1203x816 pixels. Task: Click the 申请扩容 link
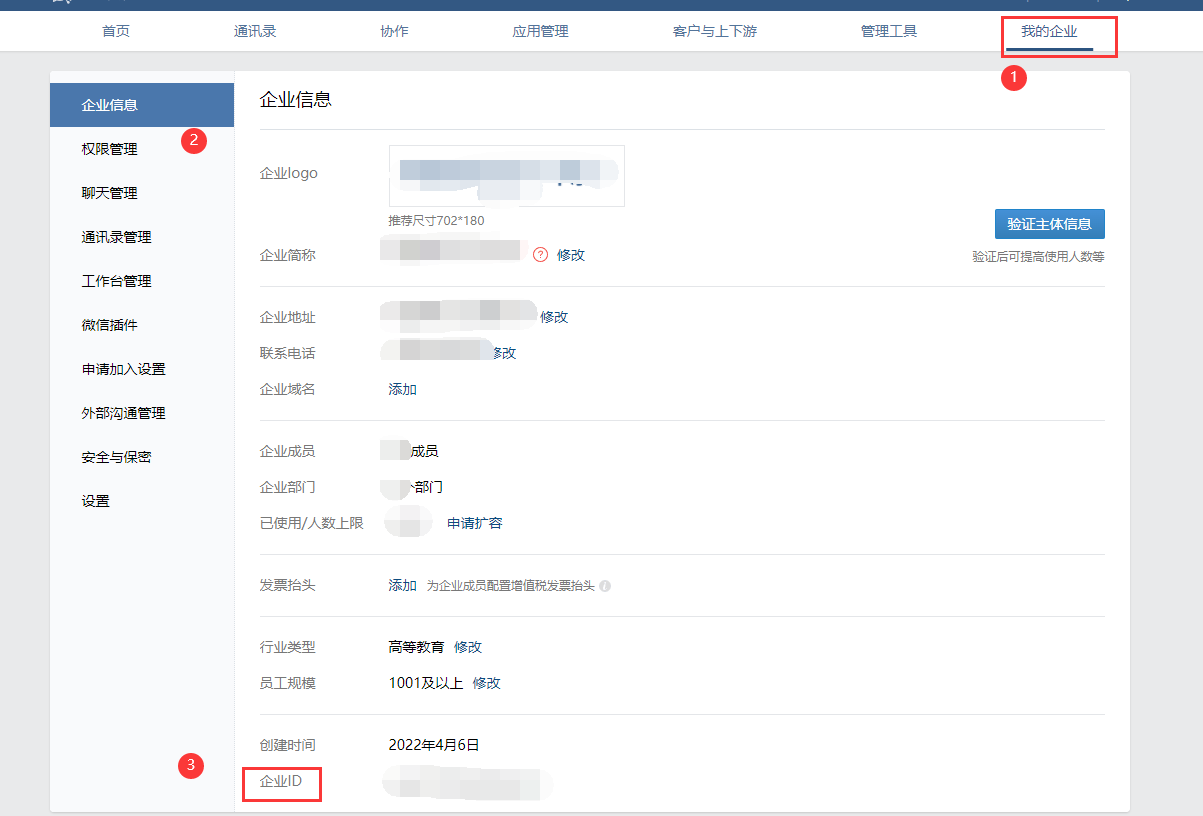click(475, 523)
